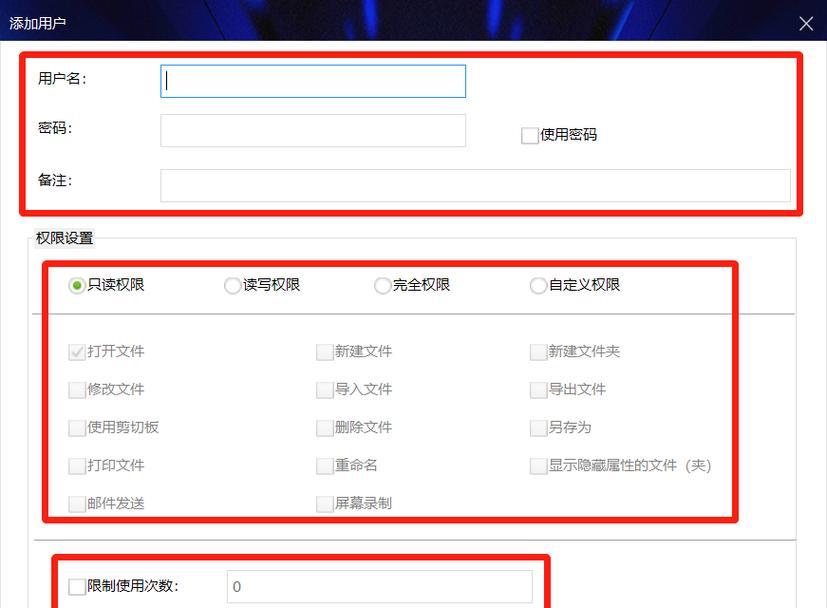Choose the 自定义权限 radio option
Image resolution: width=827 pixels, height=608 pixels.
(x=538, y=286)
